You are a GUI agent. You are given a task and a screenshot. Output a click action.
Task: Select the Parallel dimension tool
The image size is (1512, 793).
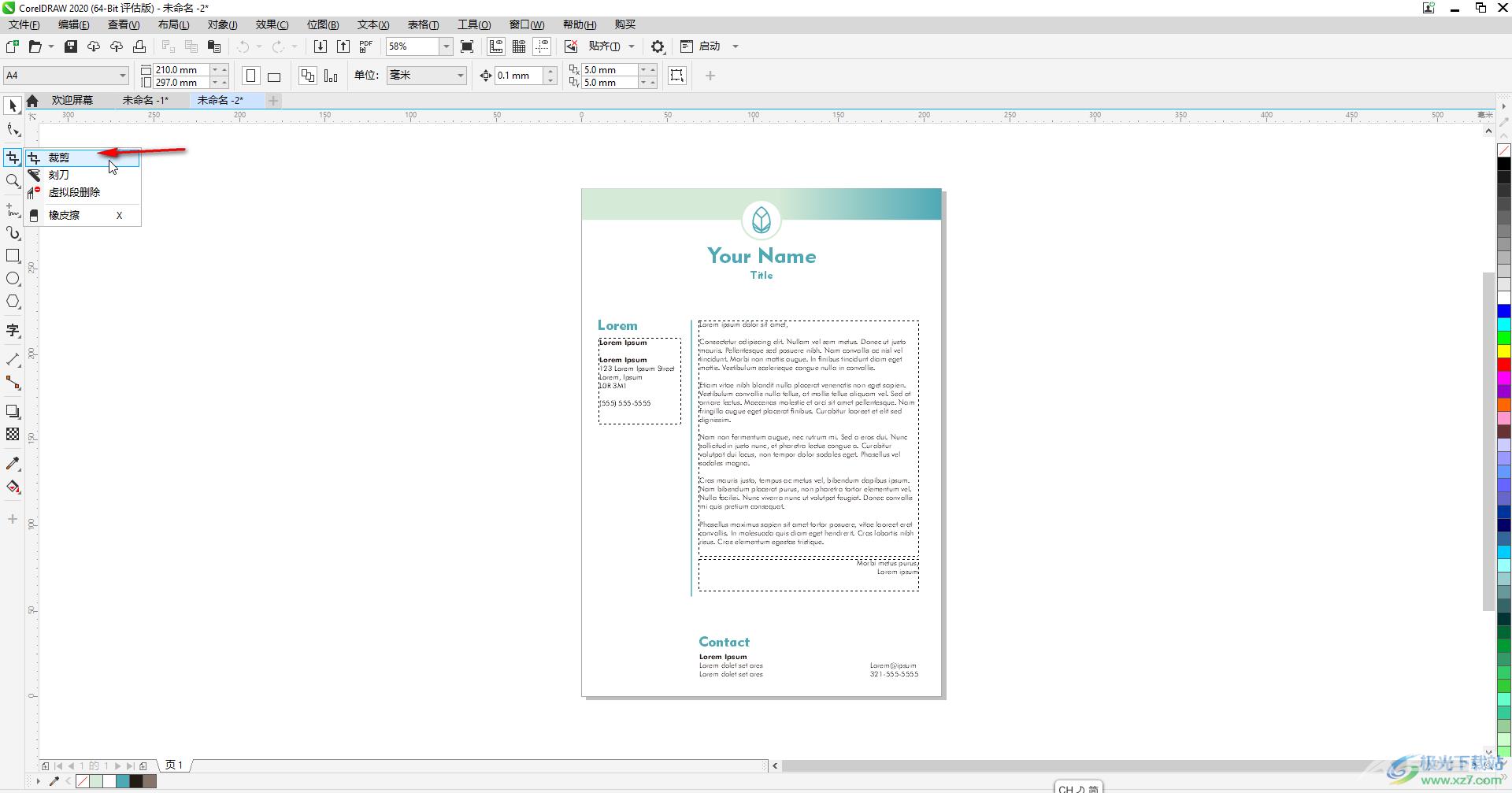[x=13, y=360]
